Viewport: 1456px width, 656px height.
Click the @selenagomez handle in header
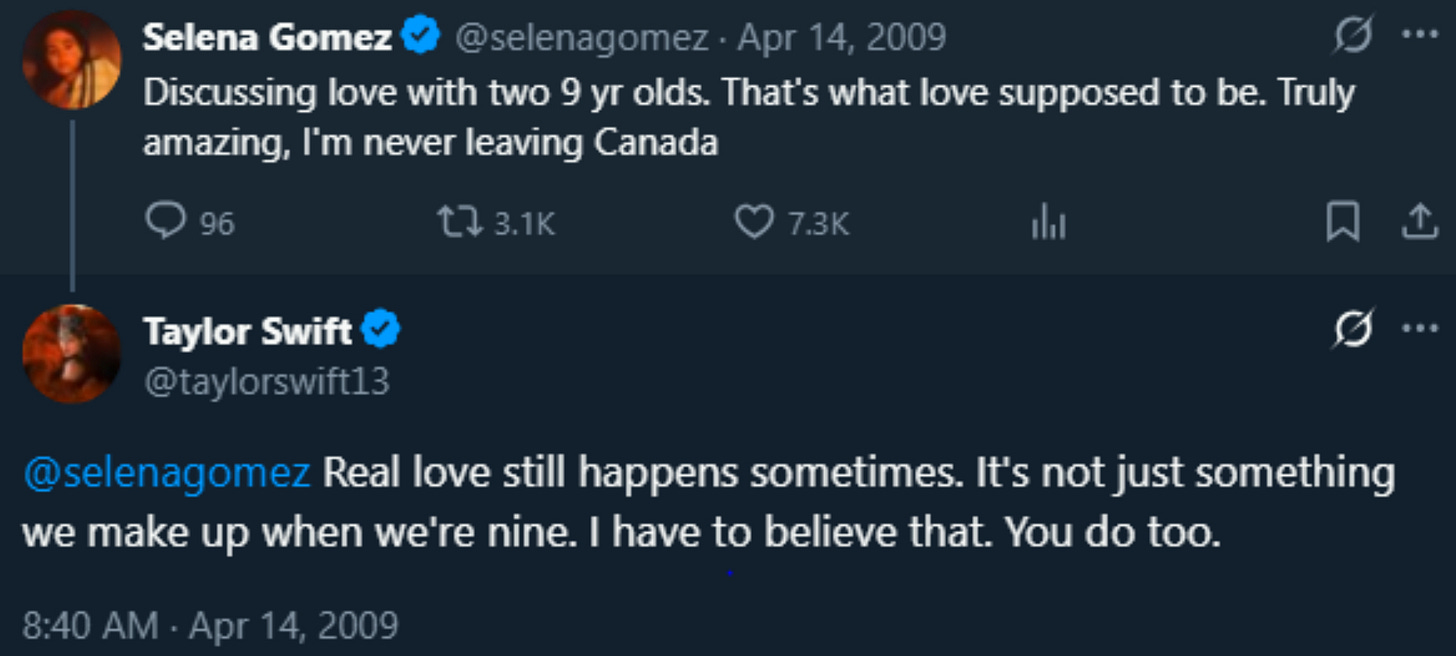click(583, 38)
